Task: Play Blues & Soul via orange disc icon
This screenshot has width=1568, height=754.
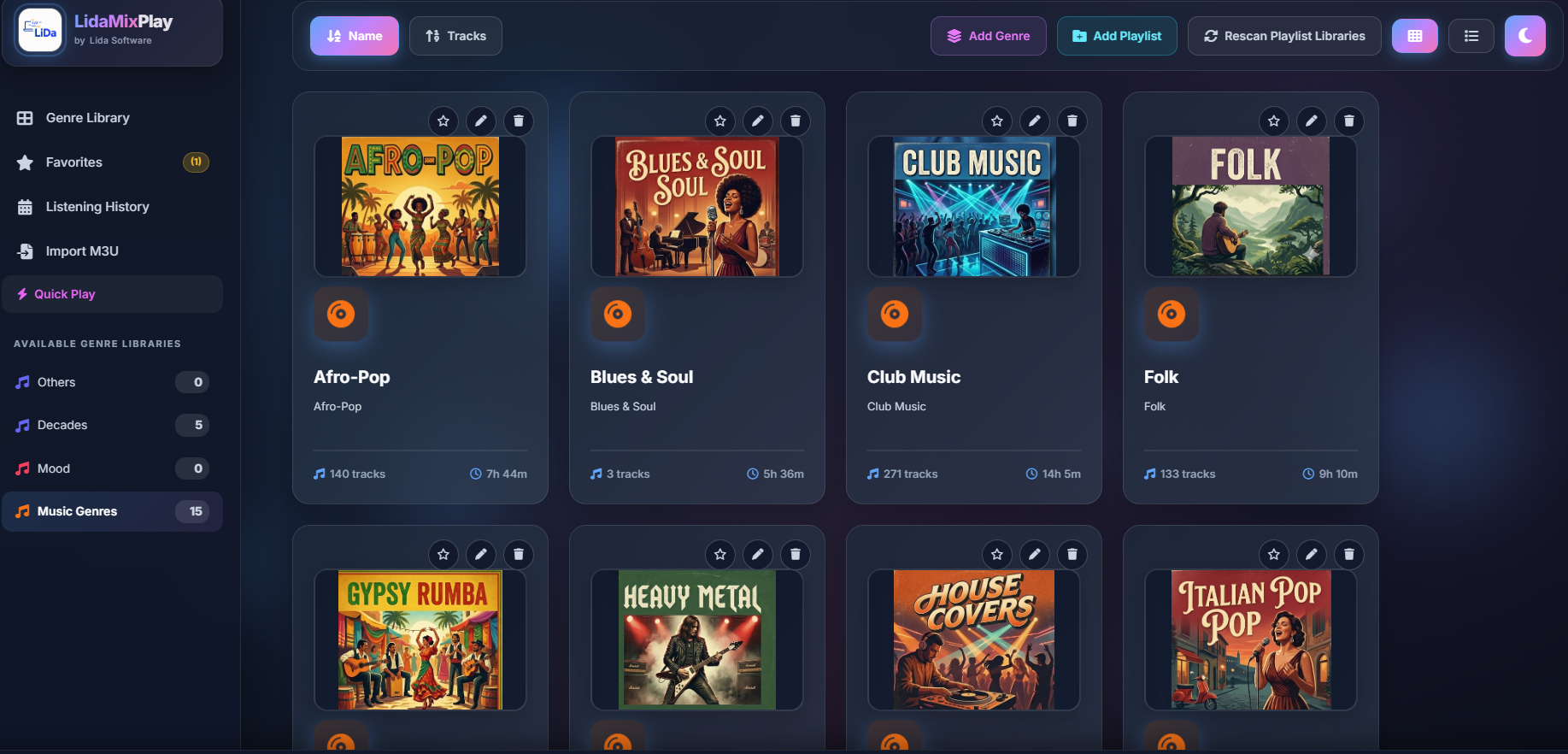Action: pyautogui.click(x=618, y=314)
